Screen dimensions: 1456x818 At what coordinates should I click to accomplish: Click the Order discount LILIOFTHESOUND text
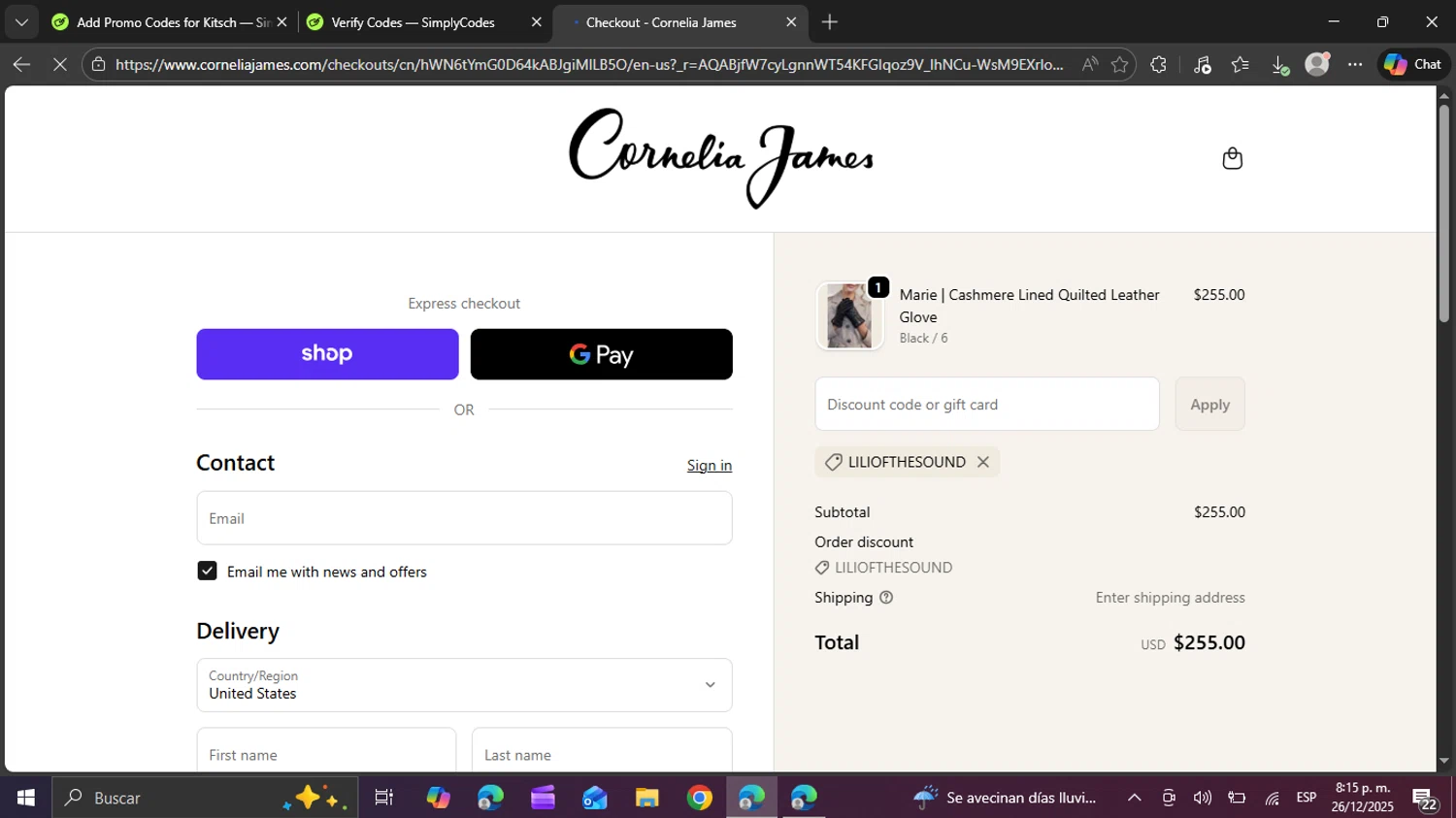click(x=893, y=568)
